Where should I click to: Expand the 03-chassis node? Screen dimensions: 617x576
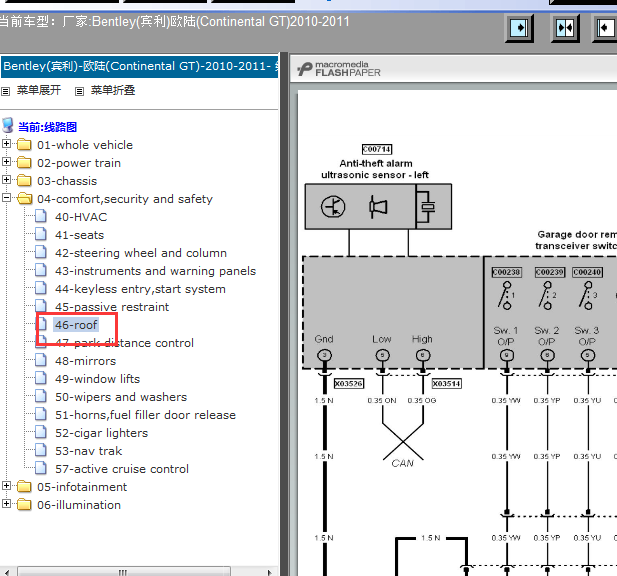[6, 180]
